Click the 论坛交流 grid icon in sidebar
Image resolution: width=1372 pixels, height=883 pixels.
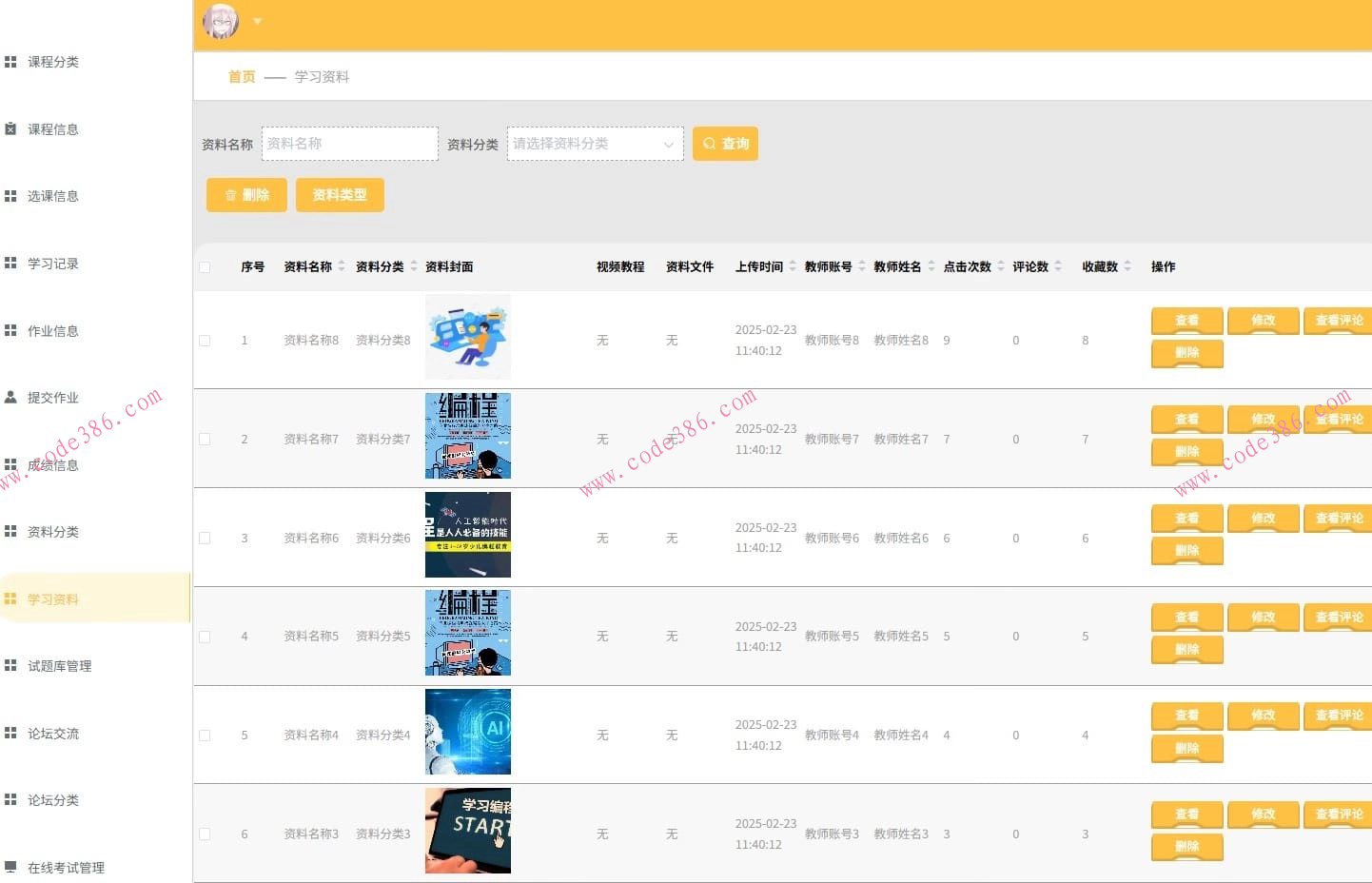pos(10,733)
